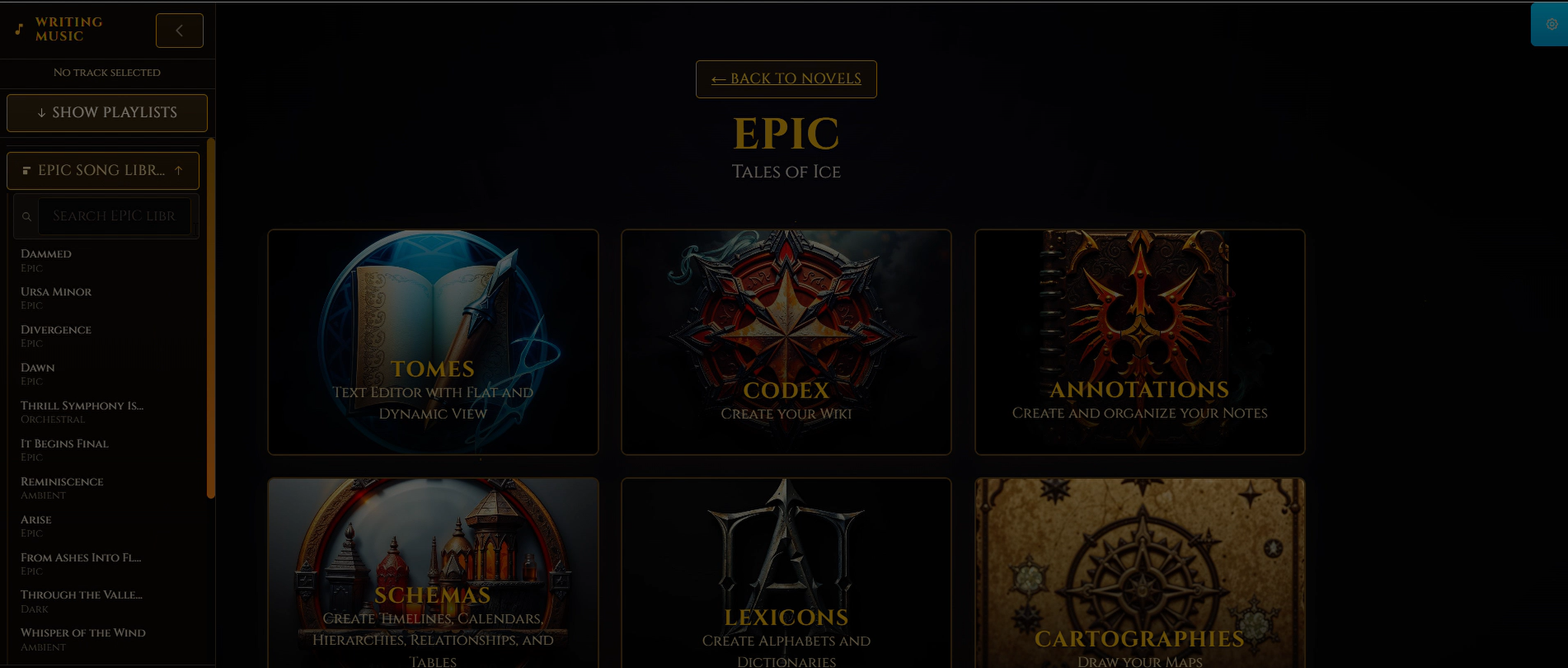Click the music note icon beside Writing Music

pyautogui.click(x=19, y=29)
